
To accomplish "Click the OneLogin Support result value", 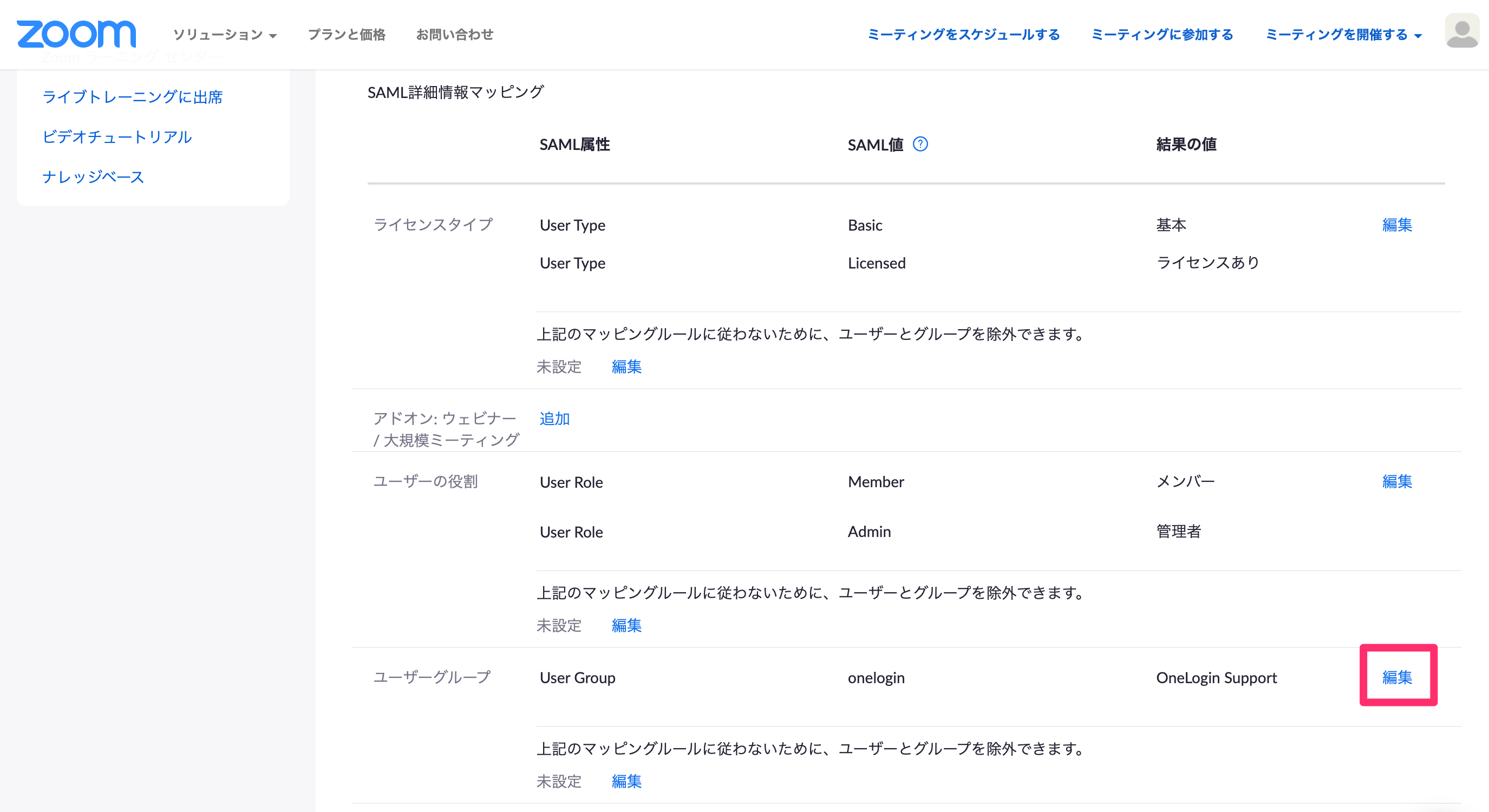I will [1217, 677].
